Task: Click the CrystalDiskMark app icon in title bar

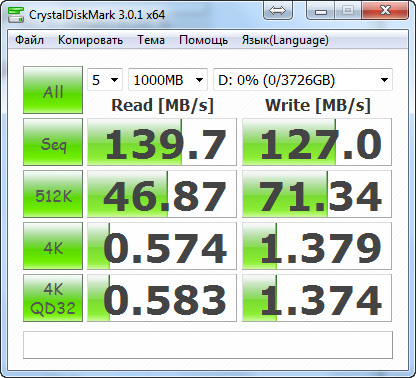Action: [x=16, y=14]
